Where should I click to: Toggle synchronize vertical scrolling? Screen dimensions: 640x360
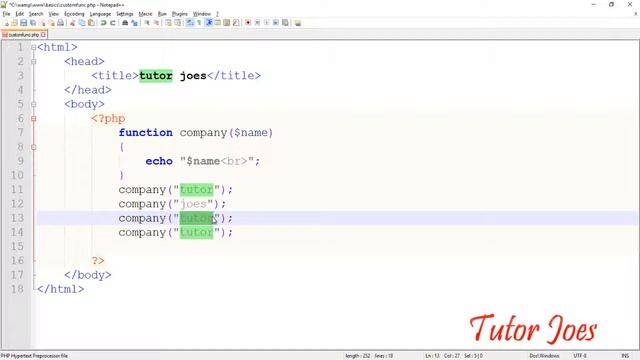168,23
